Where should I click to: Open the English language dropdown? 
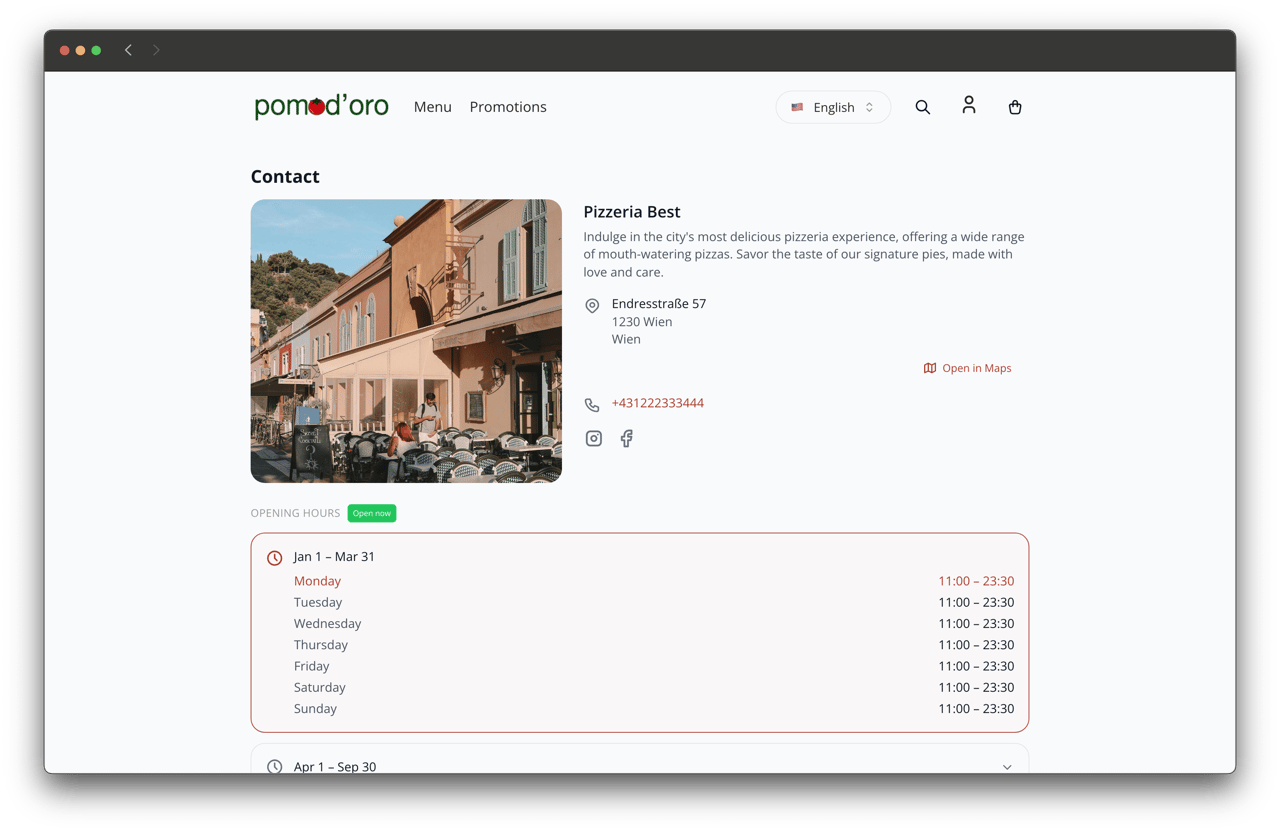click(x=833, y=107)
